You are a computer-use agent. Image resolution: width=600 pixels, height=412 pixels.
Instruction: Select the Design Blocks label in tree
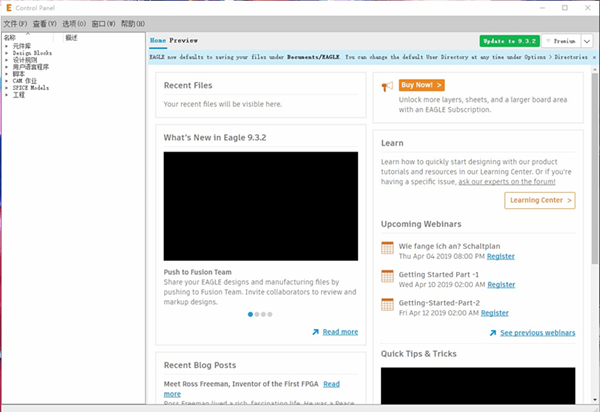click(32, 53)
